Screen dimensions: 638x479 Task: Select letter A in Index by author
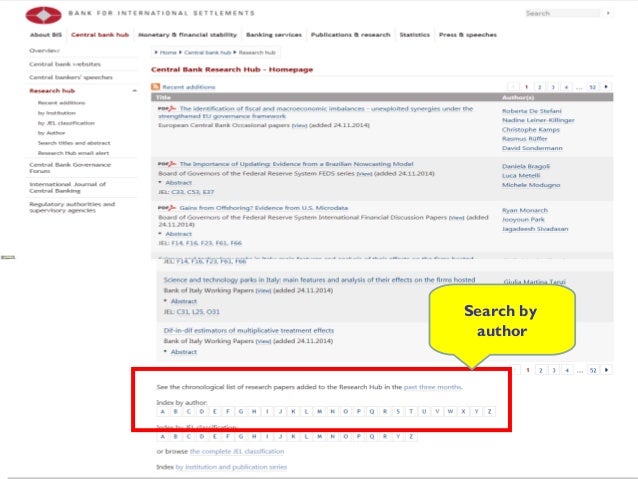[x=163, y=411]
